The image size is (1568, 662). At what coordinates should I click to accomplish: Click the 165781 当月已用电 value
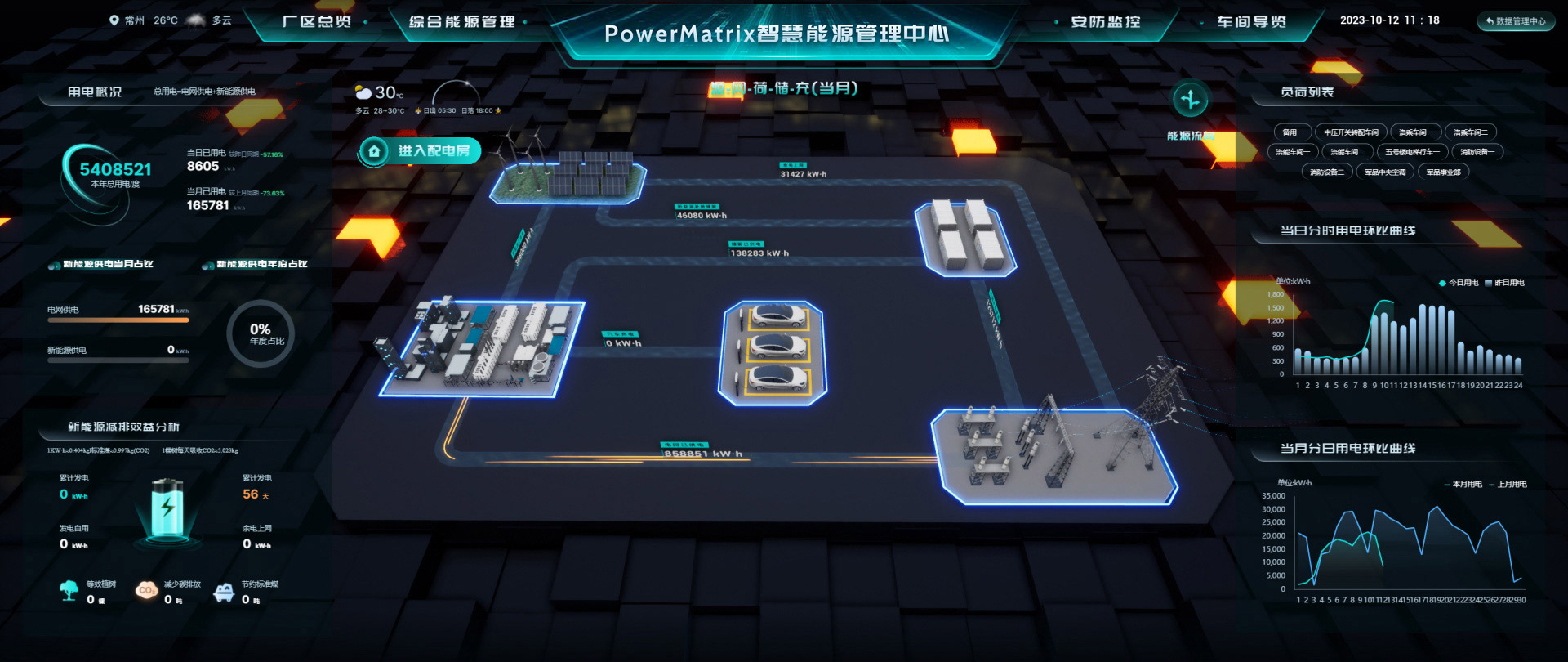207,205
